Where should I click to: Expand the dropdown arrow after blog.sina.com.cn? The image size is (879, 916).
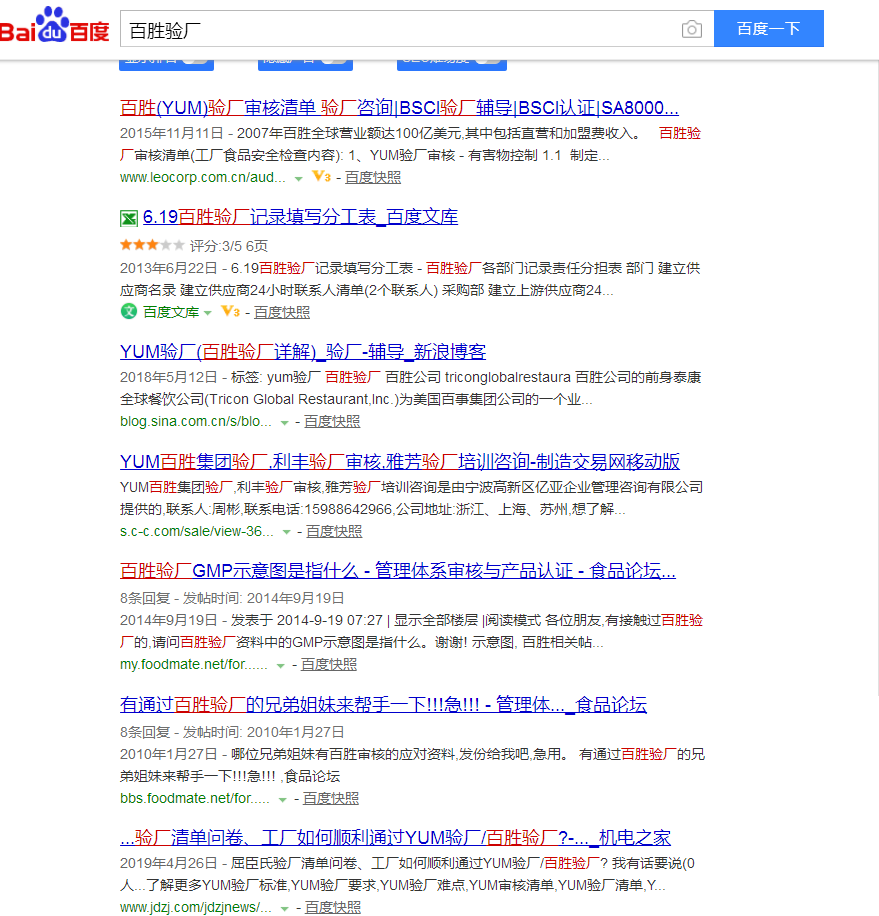284,422
